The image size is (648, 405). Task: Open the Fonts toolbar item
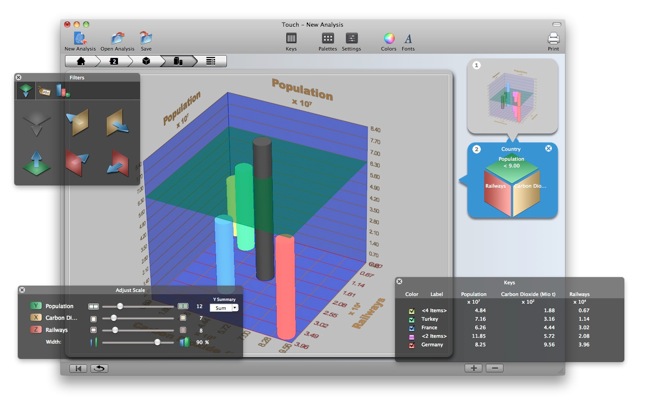[408, 38]
